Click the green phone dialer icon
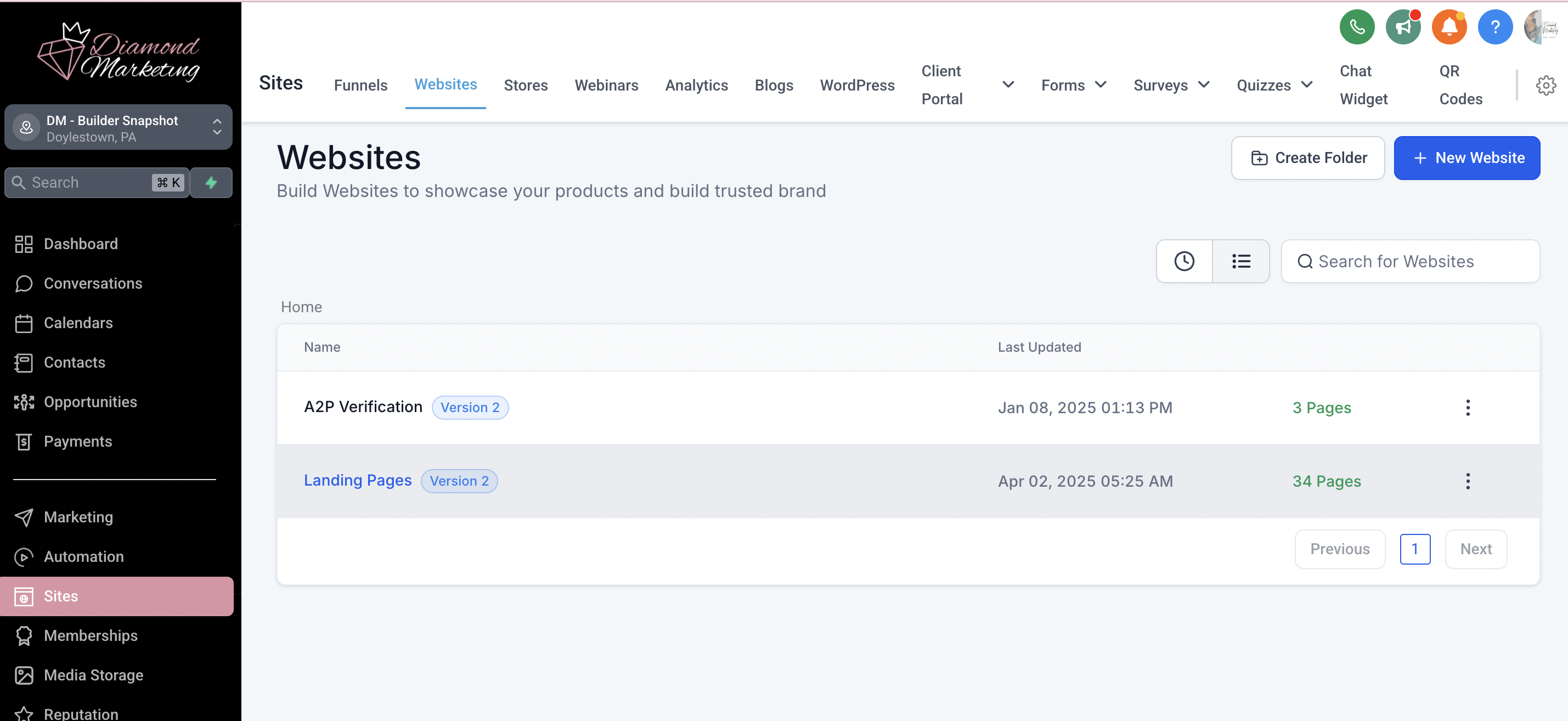The image size is (1568, 721). point(1357,27)
